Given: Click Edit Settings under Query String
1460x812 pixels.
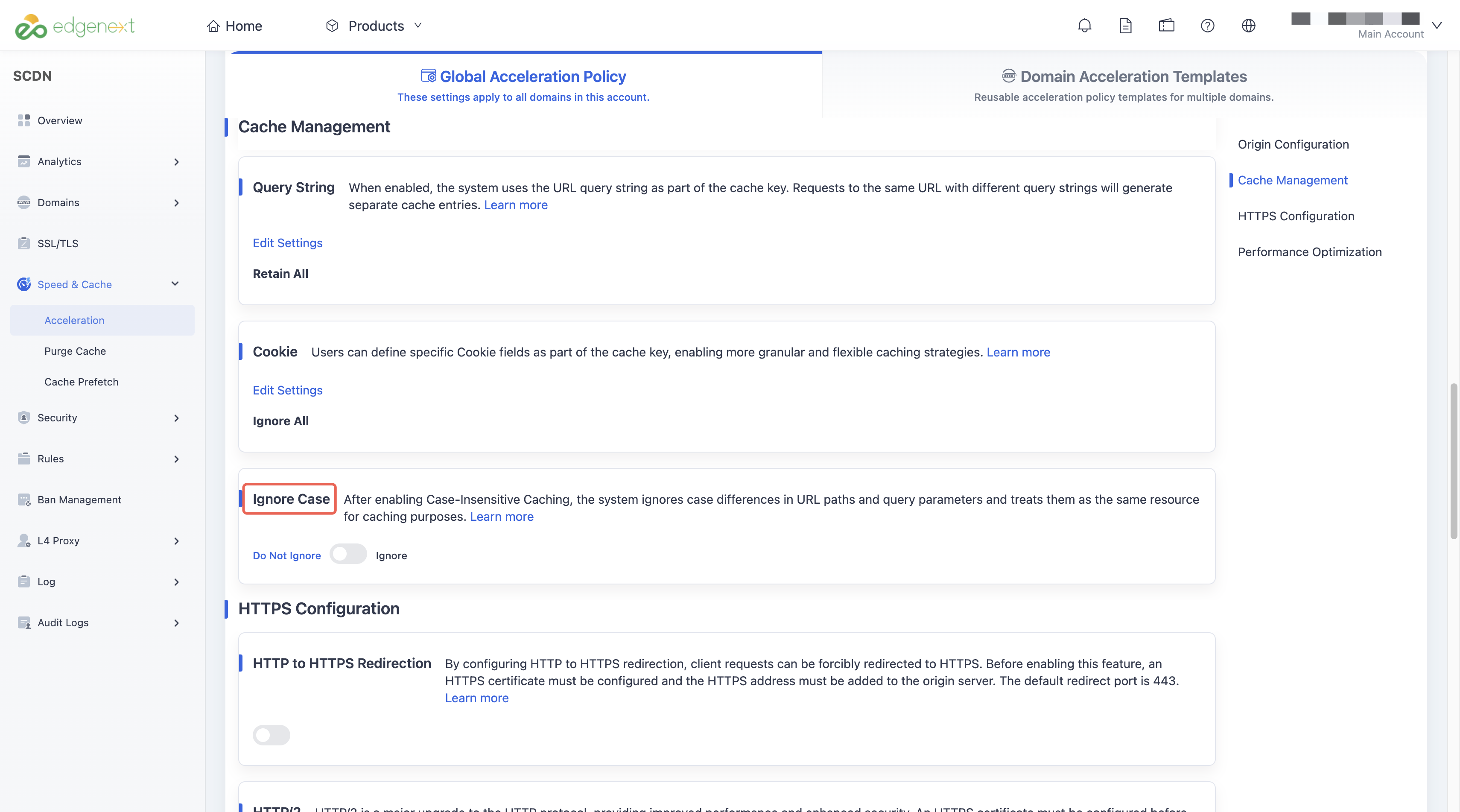Looking at the screenshot, I should [x=287, y=243].
